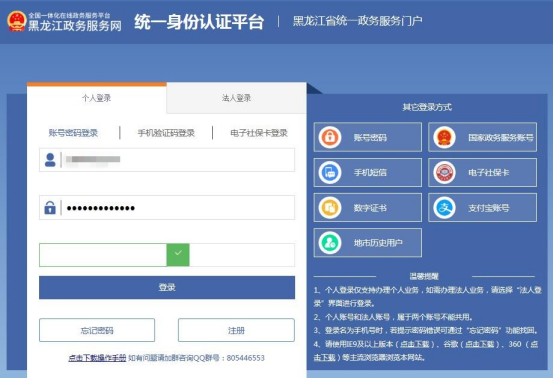Click the 其它登录方式 heading
Image resolution: width=553 pixels, height=378 pixels.
427,107
